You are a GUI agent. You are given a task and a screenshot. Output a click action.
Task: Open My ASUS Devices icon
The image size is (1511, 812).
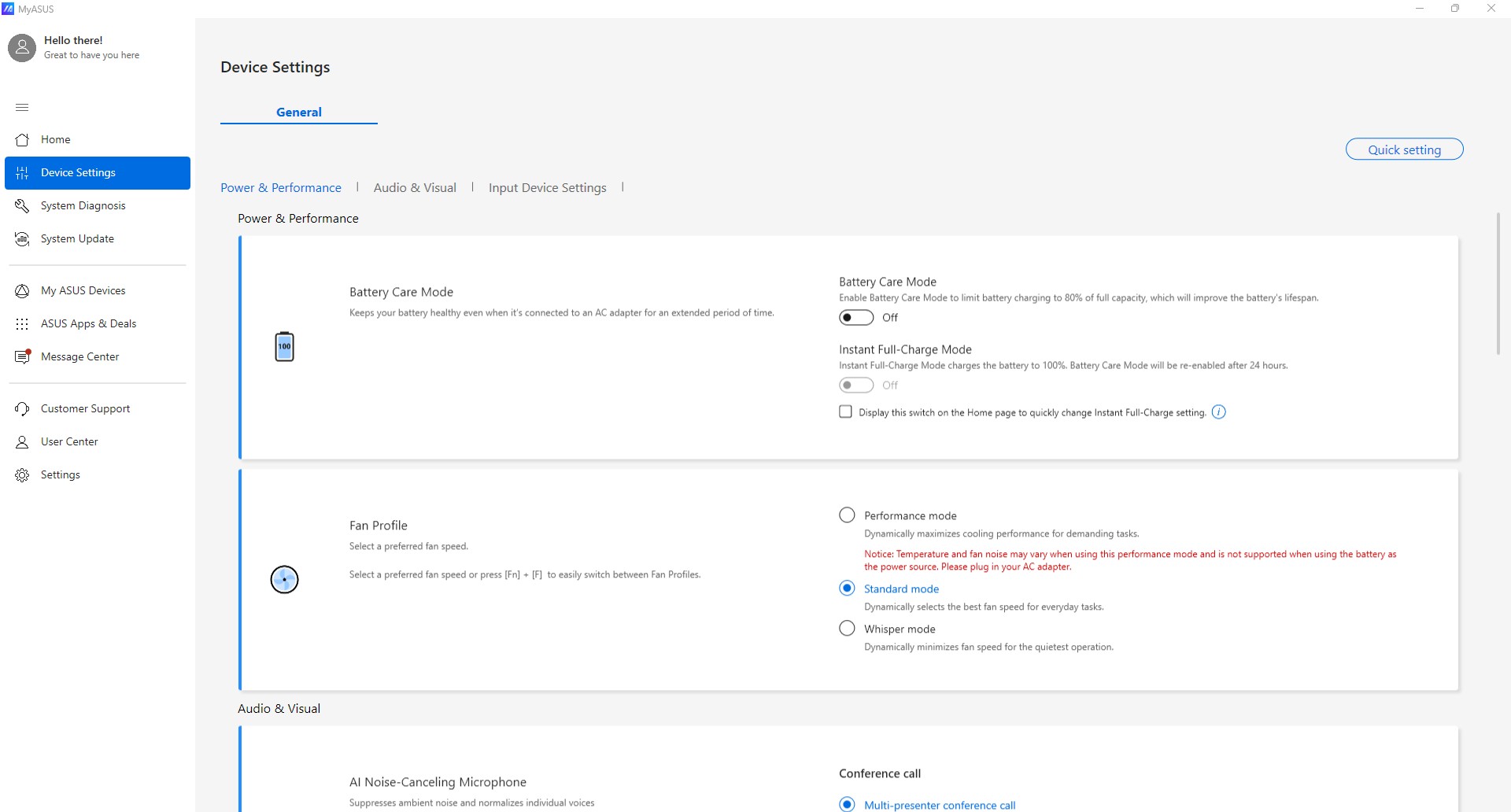click(23, 291)
